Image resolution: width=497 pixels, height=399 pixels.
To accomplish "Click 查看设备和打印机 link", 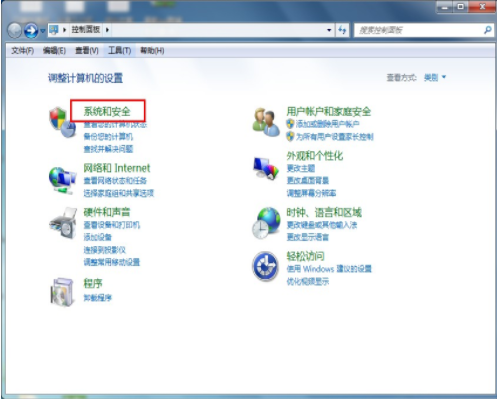I will pyautogui.click(x=112, y=225).
